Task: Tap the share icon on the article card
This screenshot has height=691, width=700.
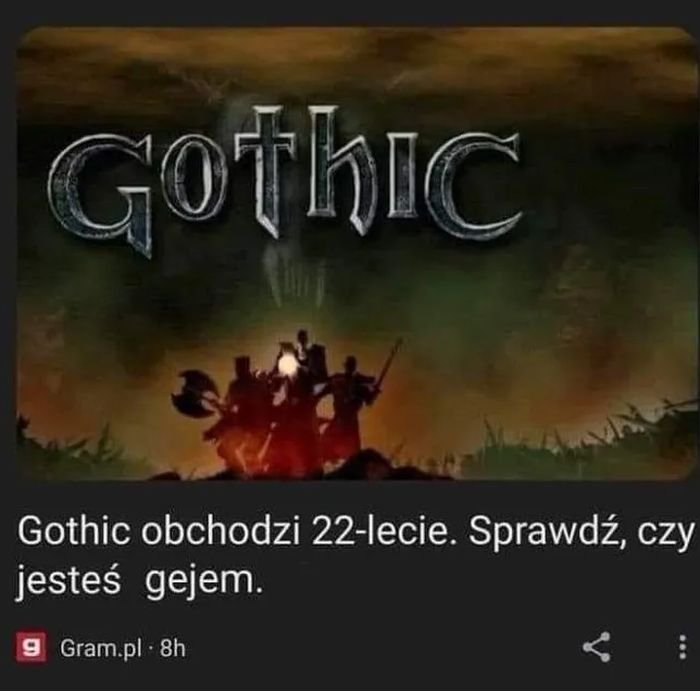Action: pyautogui.click(x=596, y=646)
